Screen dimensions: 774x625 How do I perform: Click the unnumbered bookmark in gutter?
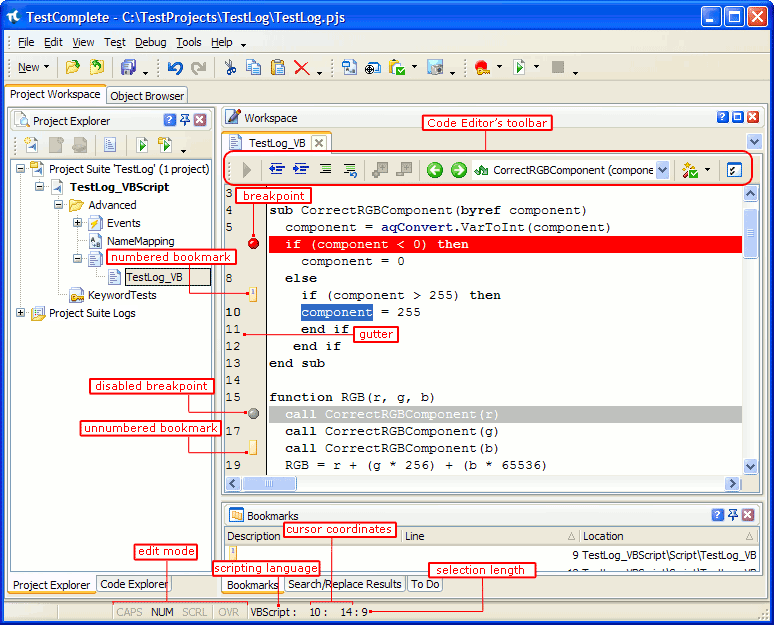click(253, 448)
